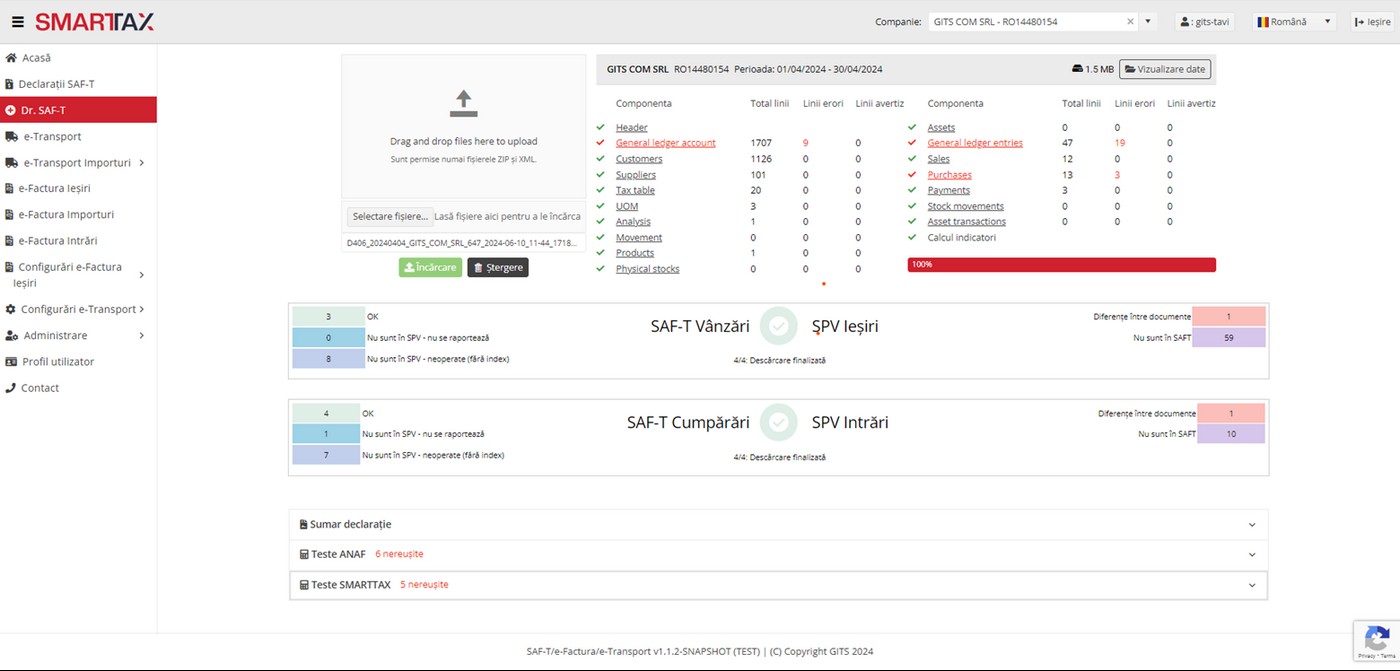Click the reCAPTCHA badge
The width and height of the screenshot is (1400, 671).
pyautogui.click(x=1376, y=641)
